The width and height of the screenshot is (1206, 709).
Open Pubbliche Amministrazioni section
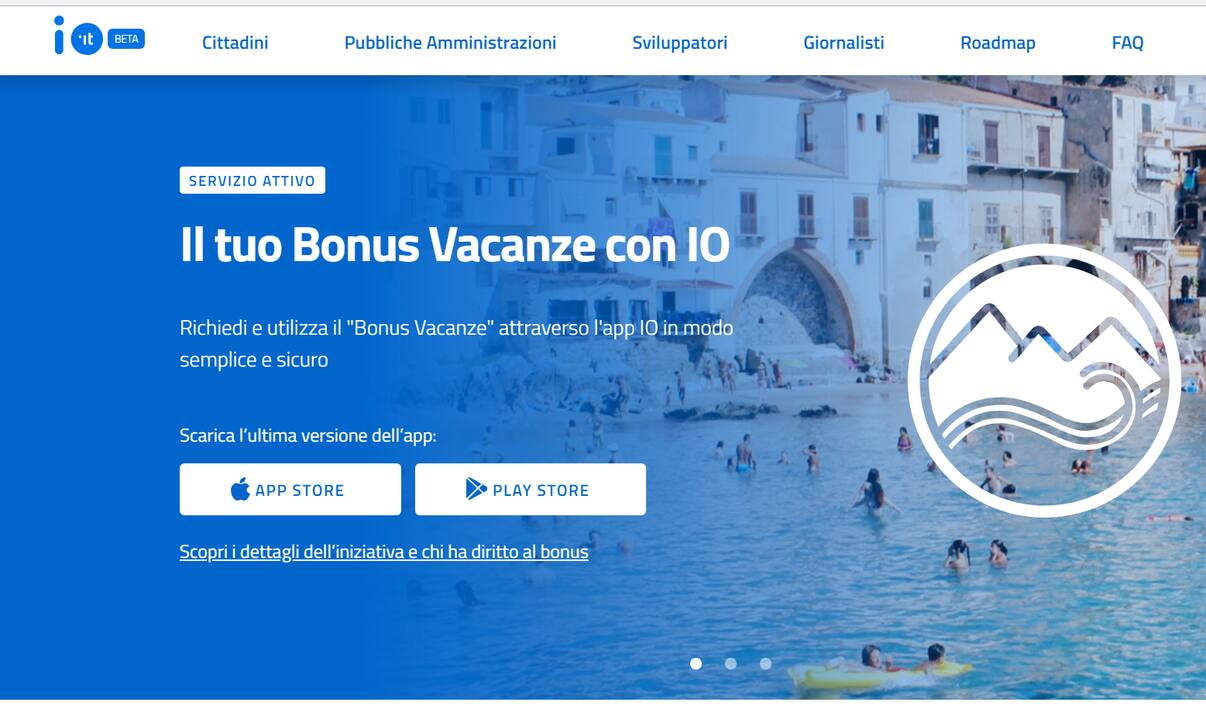450,43
